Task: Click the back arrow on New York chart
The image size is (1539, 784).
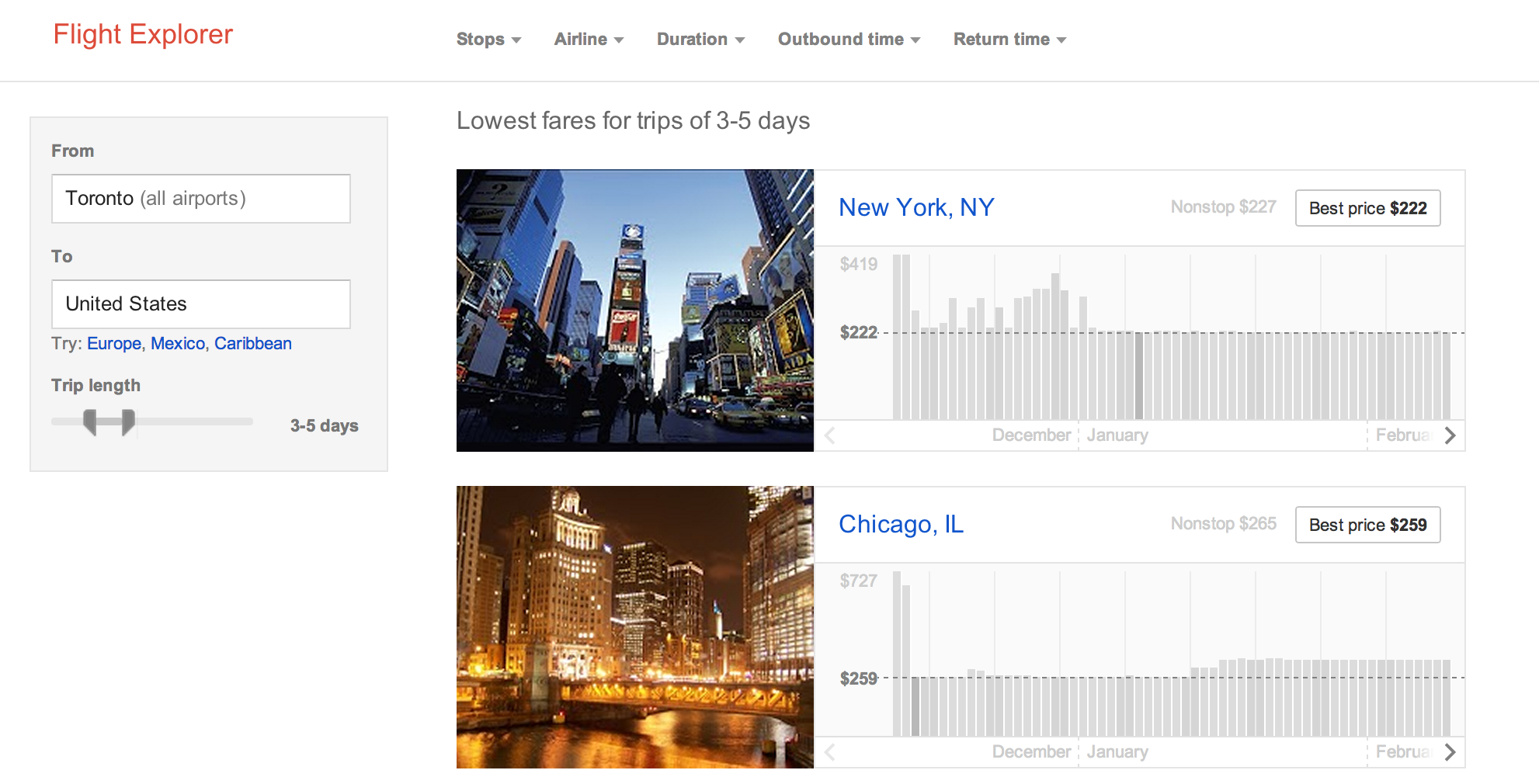Action: 829,435
